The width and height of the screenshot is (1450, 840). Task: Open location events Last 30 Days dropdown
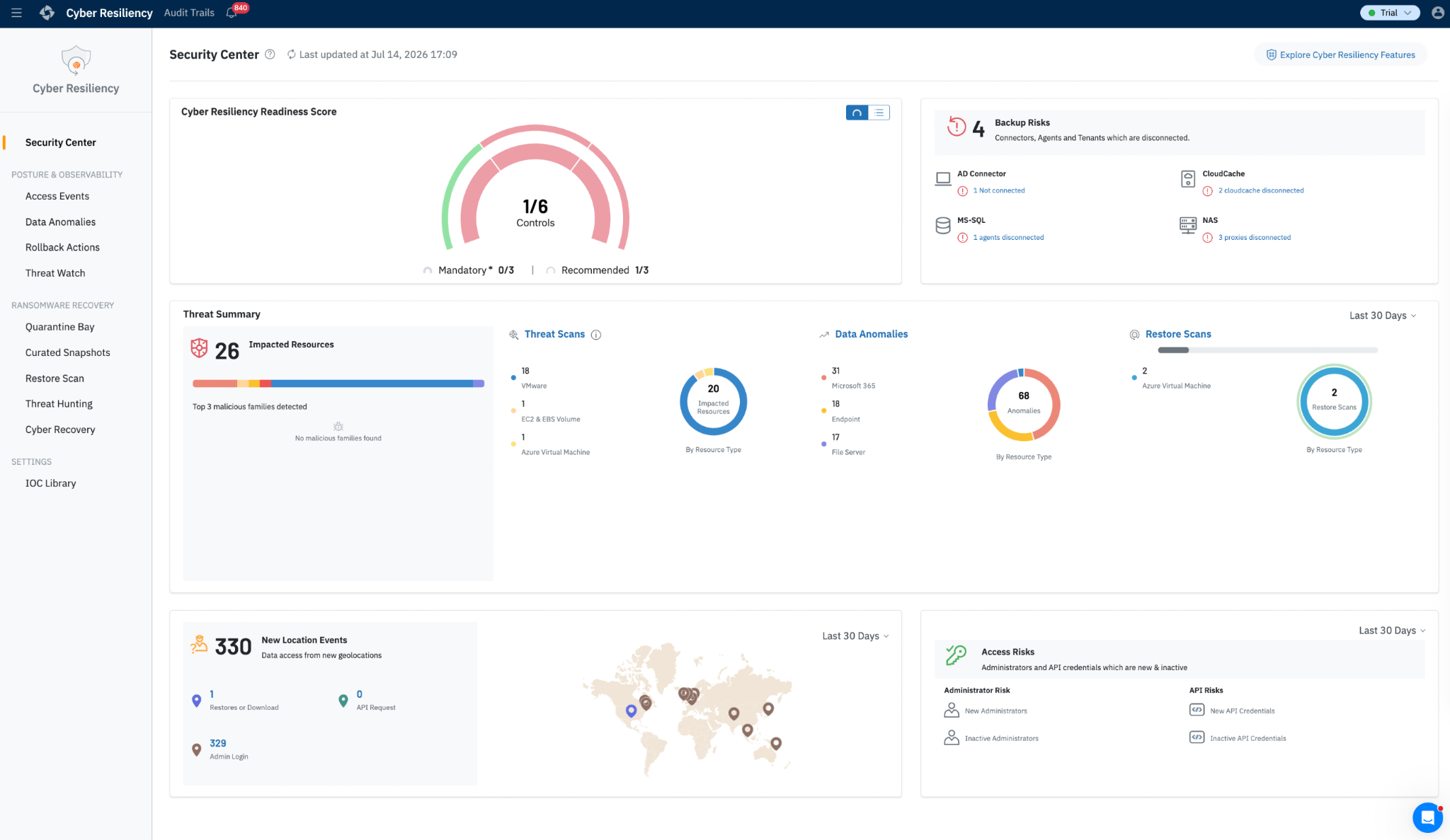855,636
